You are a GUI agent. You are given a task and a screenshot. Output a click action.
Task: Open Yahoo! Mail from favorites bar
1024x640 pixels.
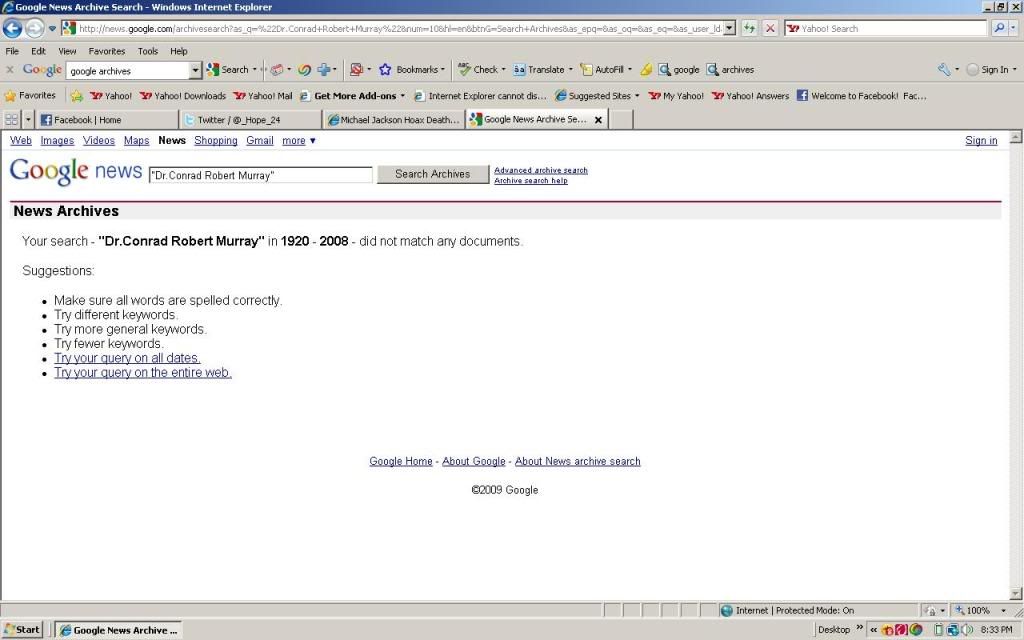[x=263, y=95]
